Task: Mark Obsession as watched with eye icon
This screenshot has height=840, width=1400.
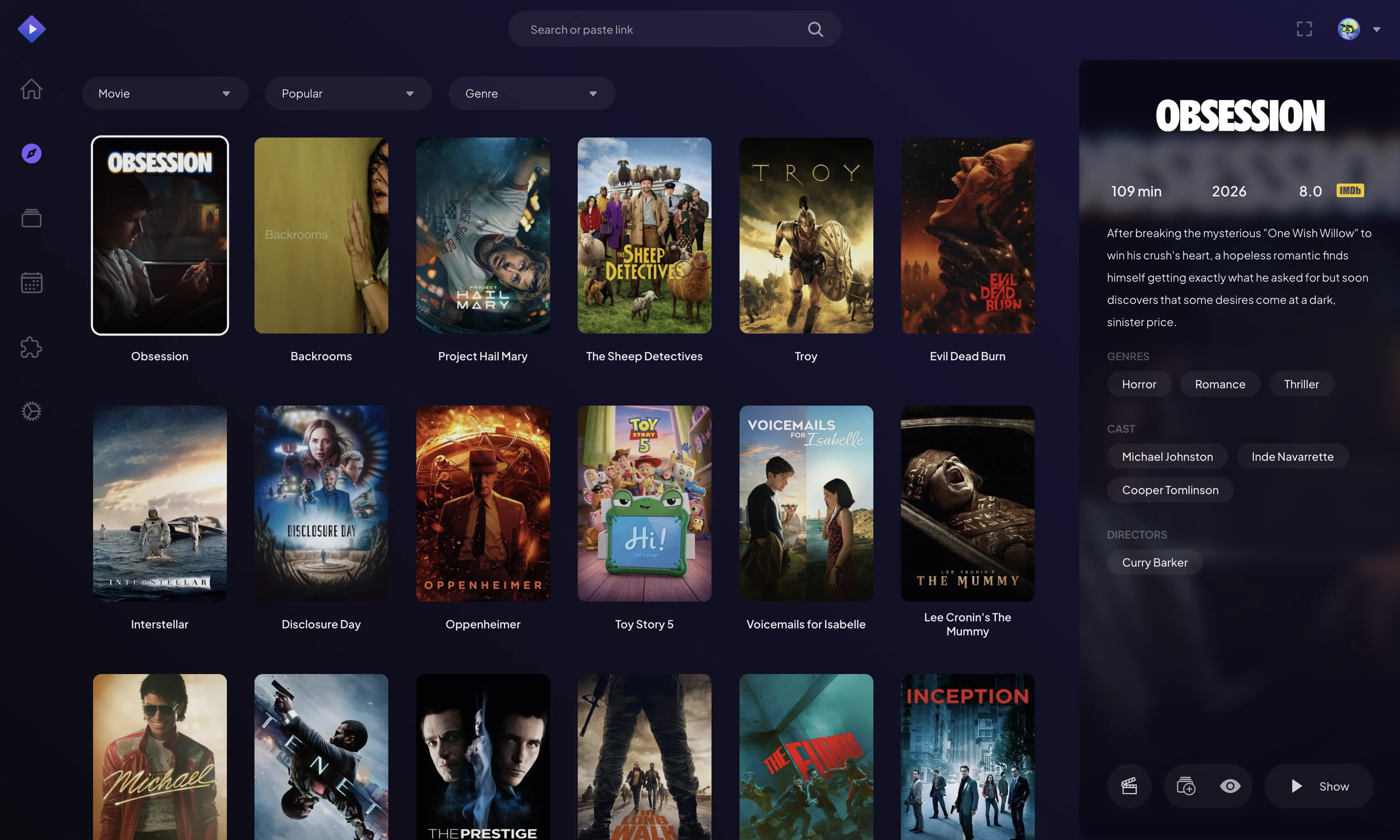Action: [1230, 786]
